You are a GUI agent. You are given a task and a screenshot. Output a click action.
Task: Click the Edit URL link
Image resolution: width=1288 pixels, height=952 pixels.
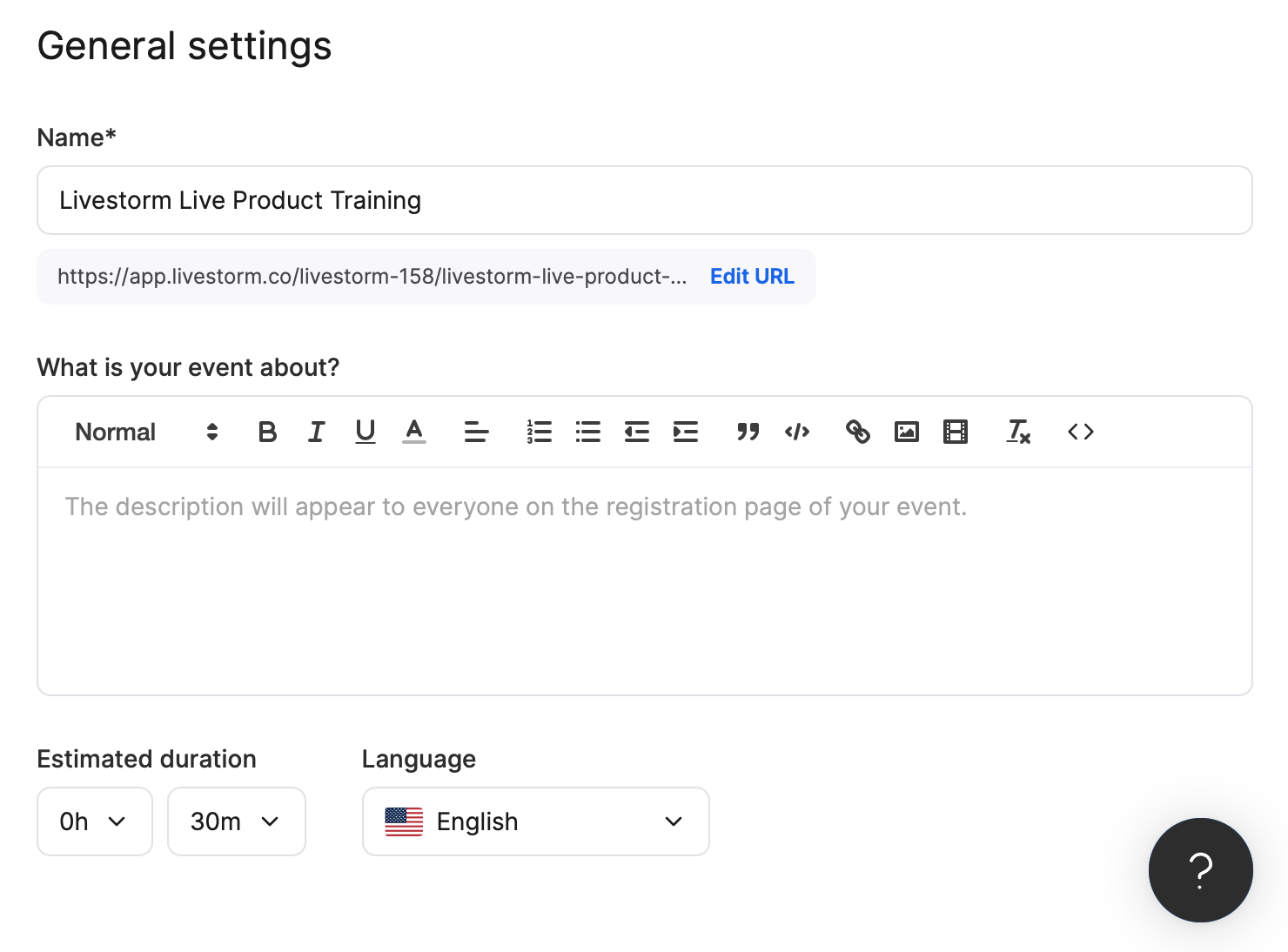(752, 277)
